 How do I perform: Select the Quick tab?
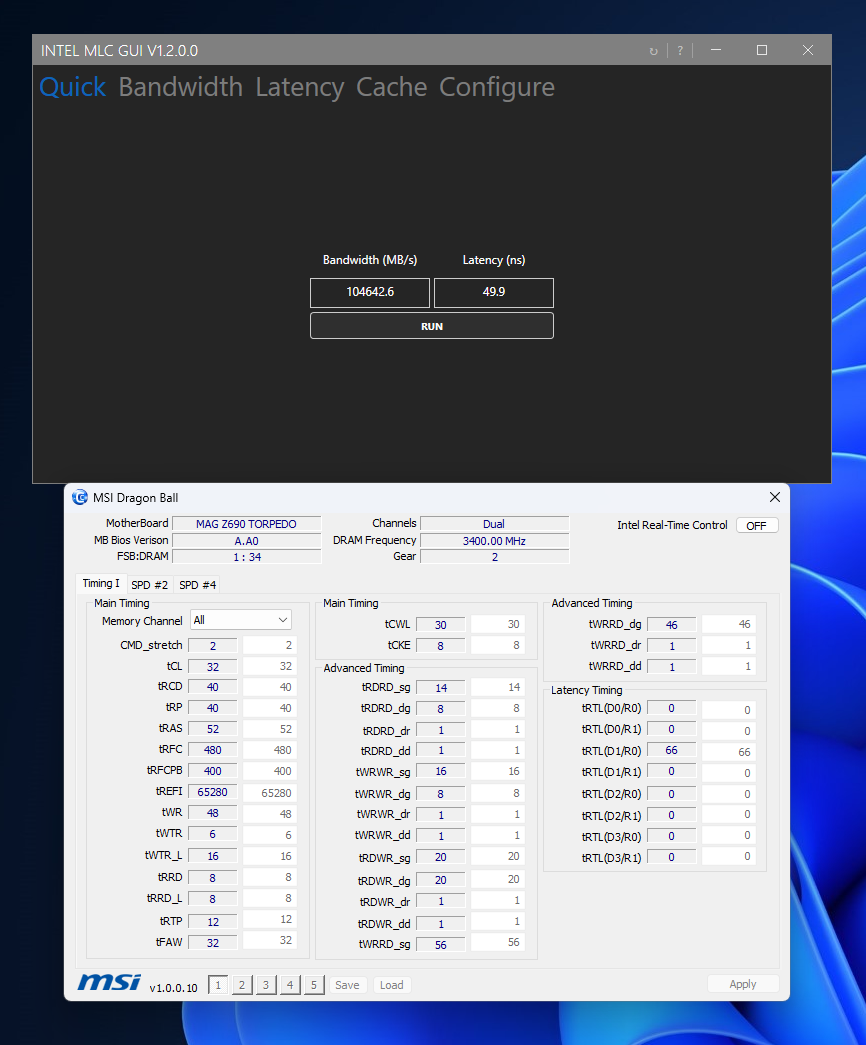pos(73,87)
